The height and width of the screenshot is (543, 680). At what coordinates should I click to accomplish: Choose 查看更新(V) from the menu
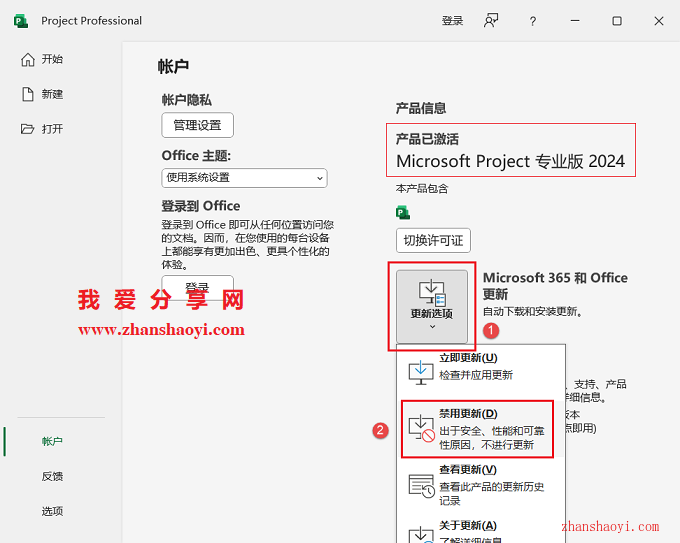point(481,485)
